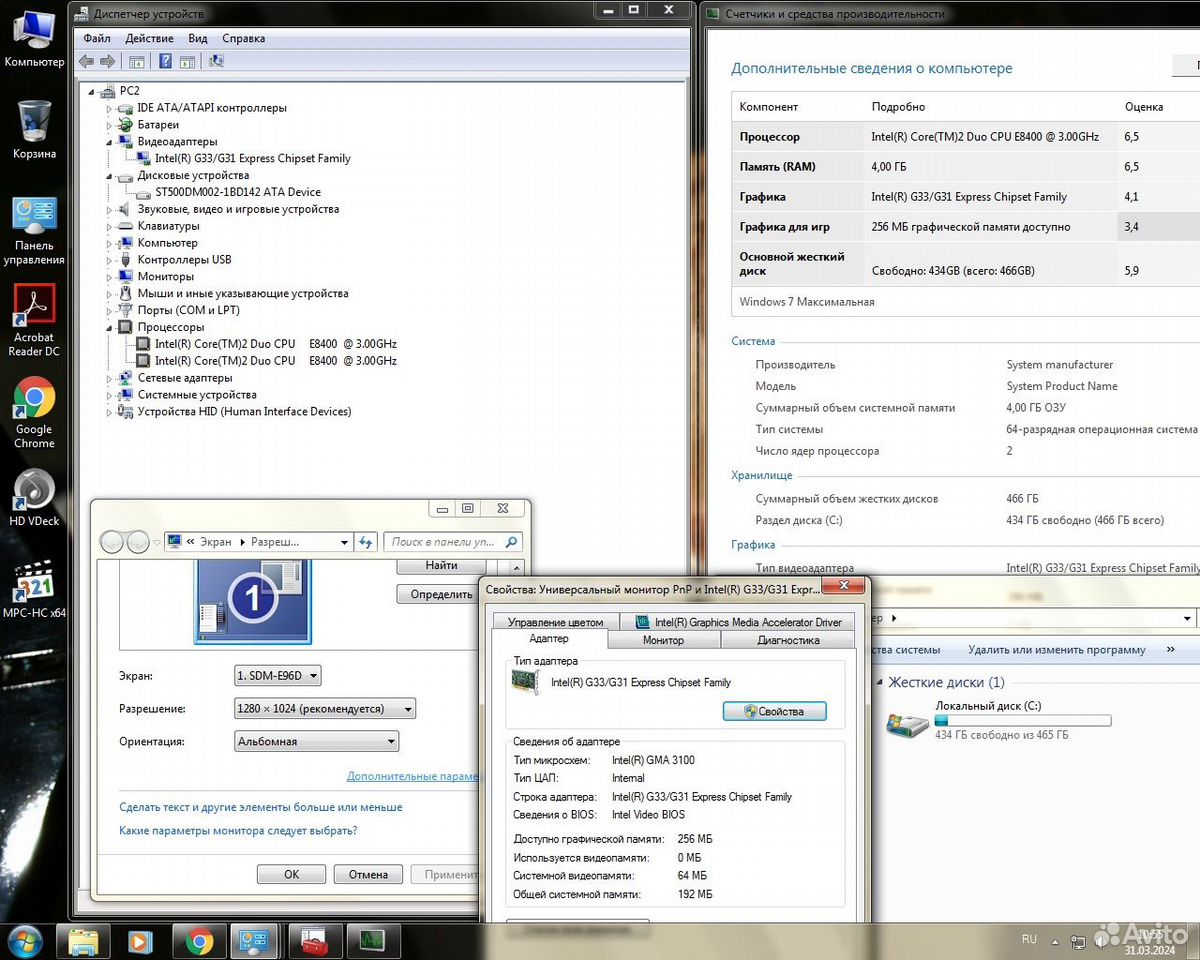
Task: Click the show/hide console tree toolbar icon
Action: 137,62
